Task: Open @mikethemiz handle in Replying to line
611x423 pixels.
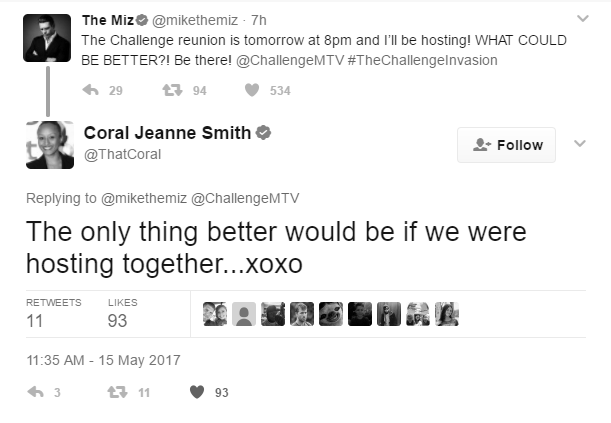Action: pyautogui.click(x=144, y=198)
